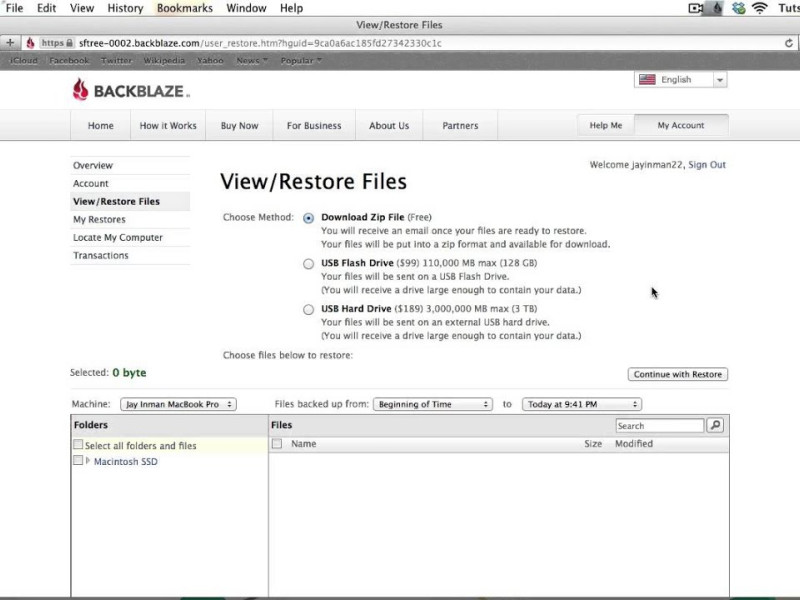
Task: Open Buy Now nav tab
Action: 239,126
